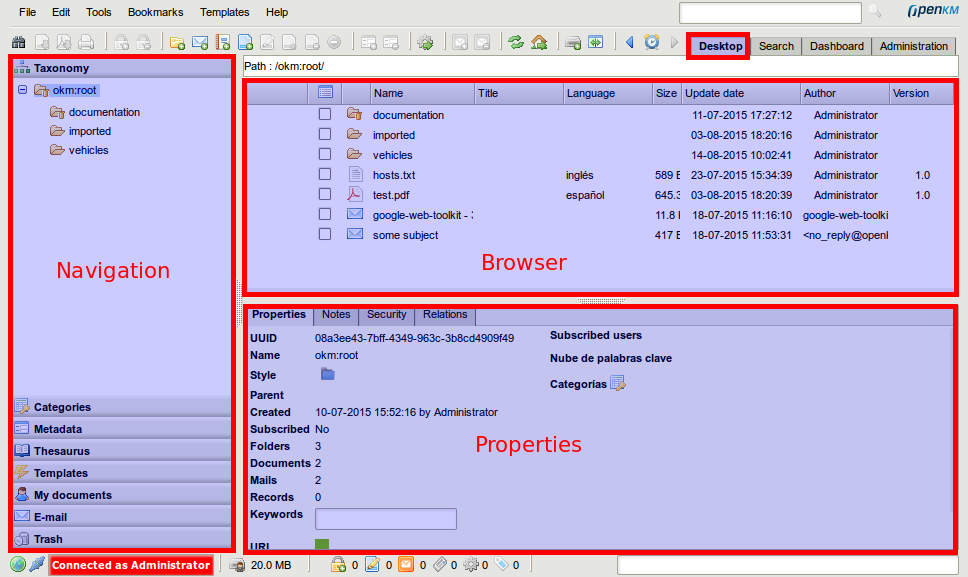Click the quick search box at top
Viewport: 968px width, 577px height.
click(770, 12)
